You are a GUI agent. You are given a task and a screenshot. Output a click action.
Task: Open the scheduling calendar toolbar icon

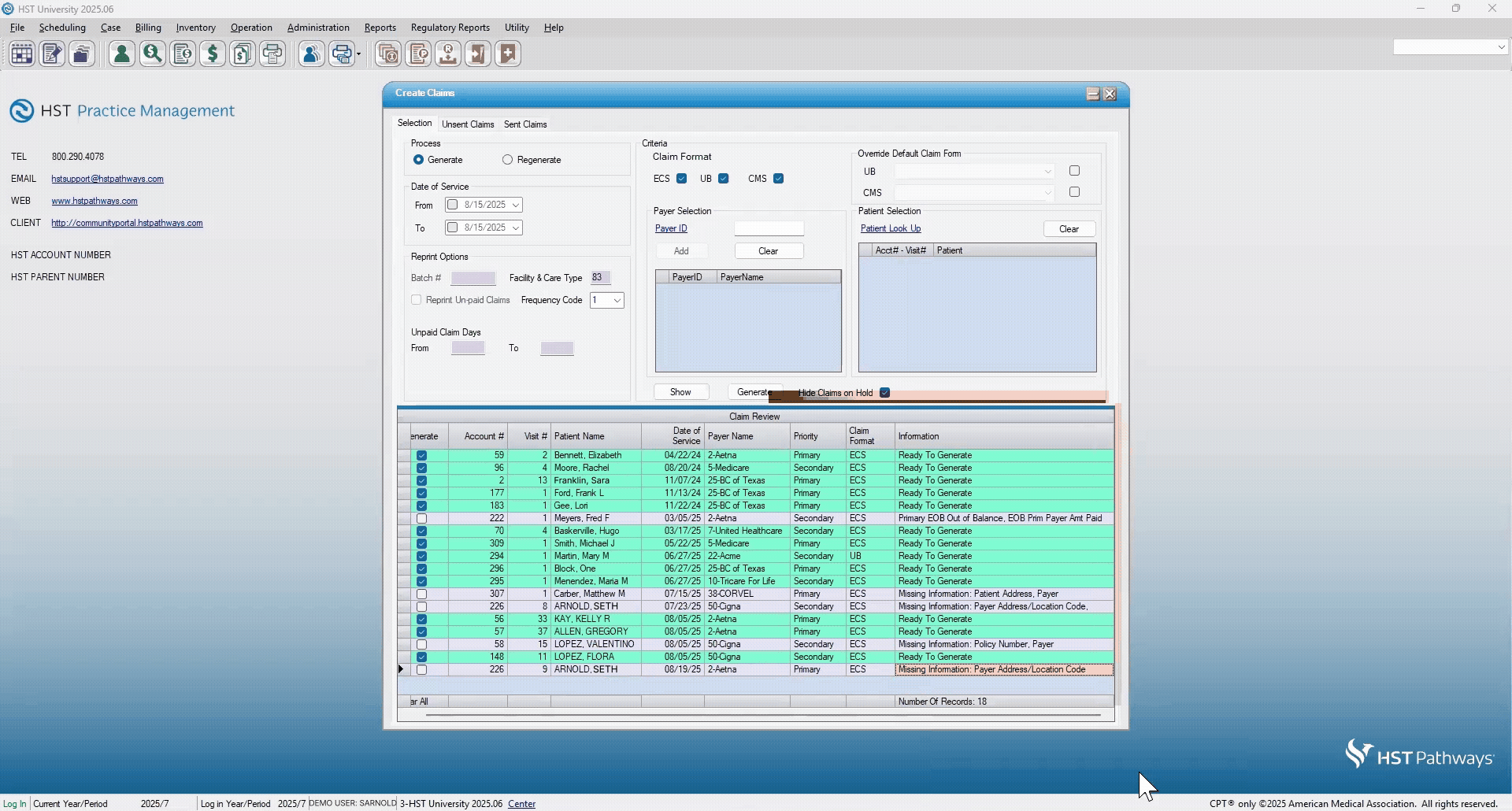(x=22, y=54)
